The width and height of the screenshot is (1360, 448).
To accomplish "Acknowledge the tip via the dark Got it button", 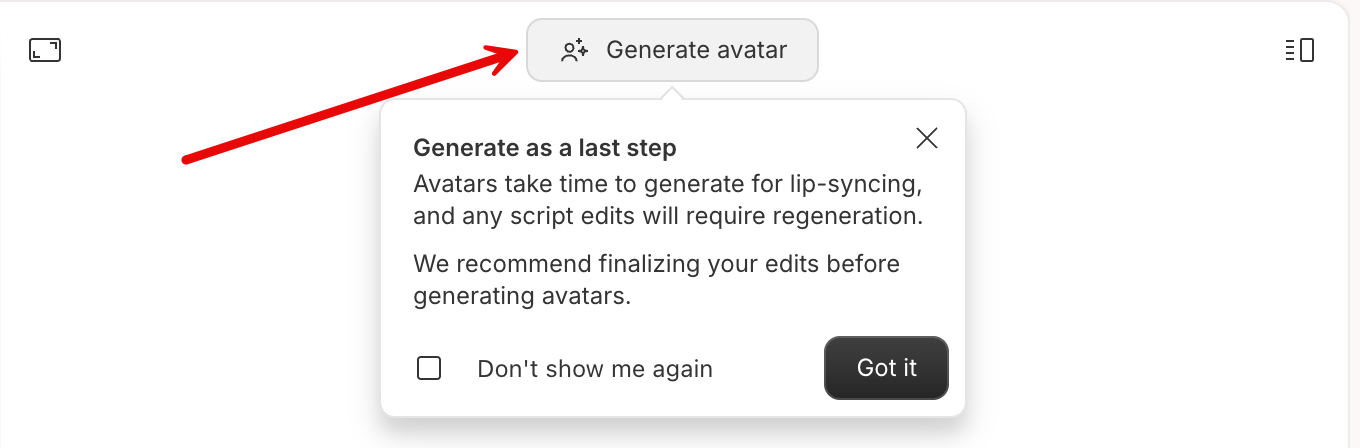I will [886, 368].
